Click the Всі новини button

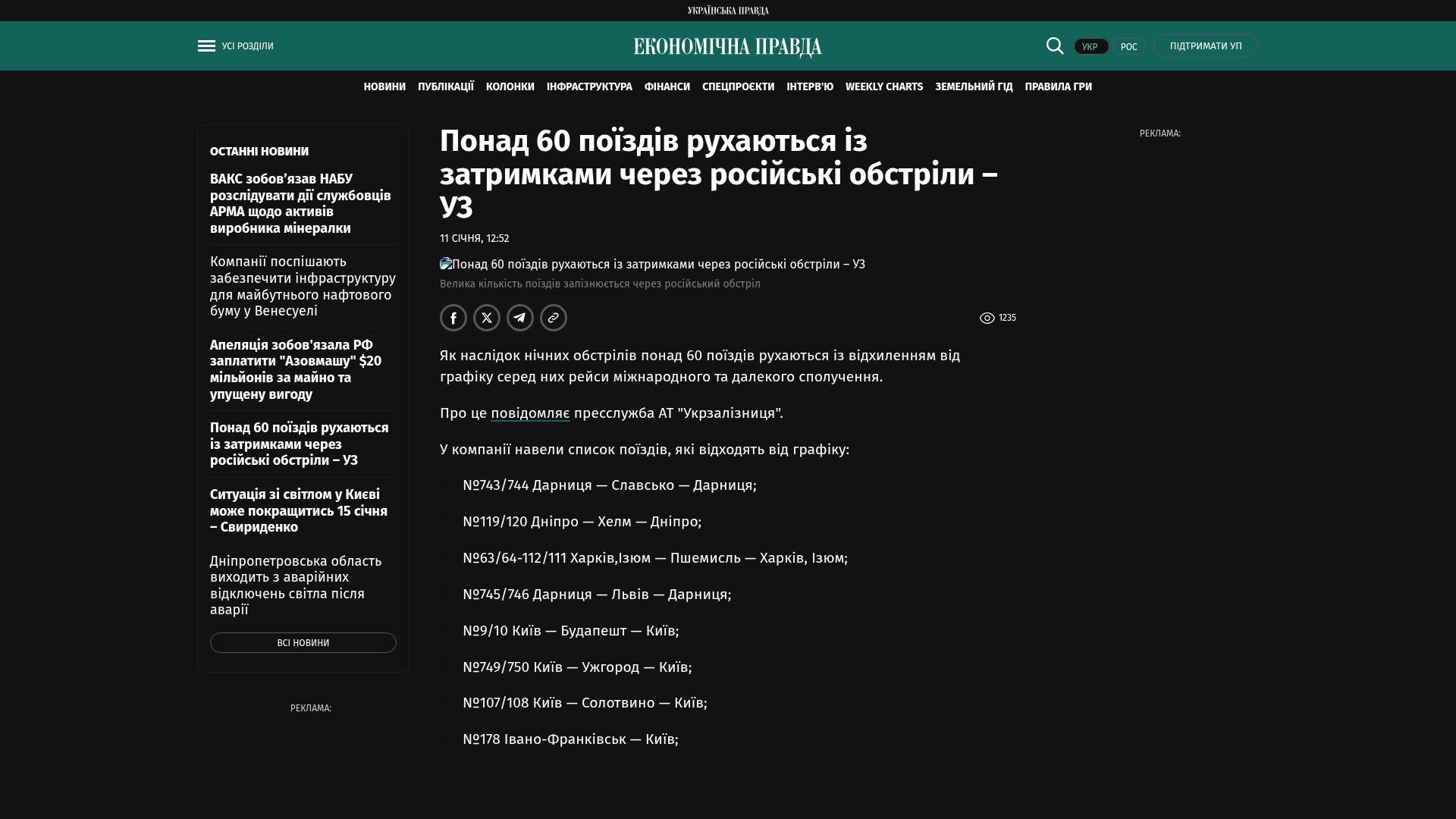(x=303, y=643)
